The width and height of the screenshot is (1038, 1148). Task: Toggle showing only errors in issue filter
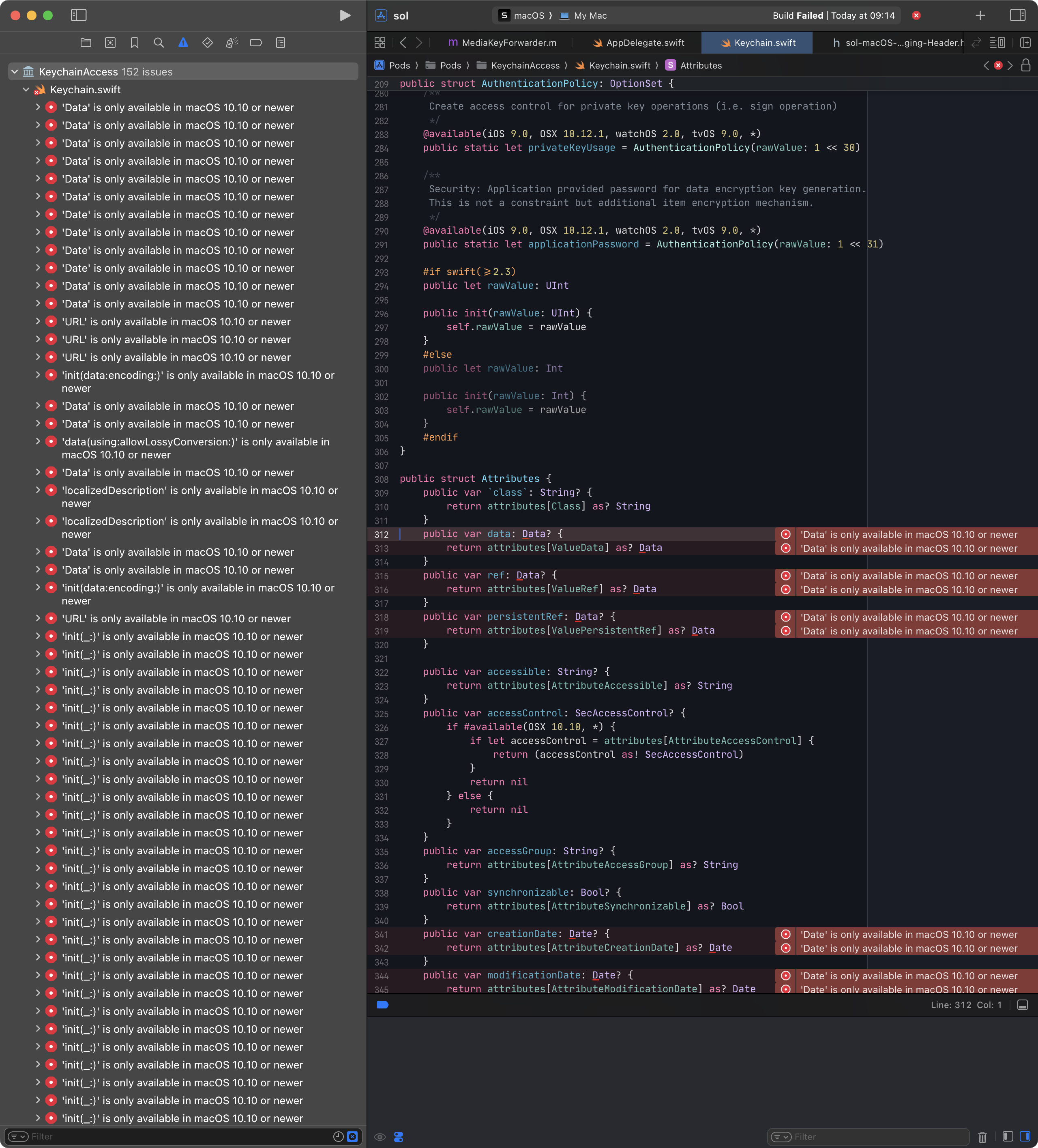pyautogui.click(x=352, y=1136)
